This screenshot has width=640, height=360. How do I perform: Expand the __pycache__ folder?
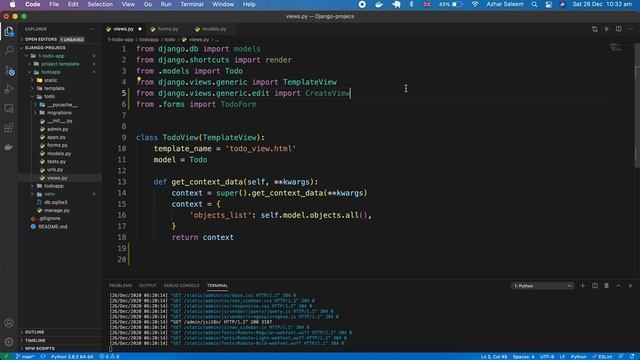point(60,104)
